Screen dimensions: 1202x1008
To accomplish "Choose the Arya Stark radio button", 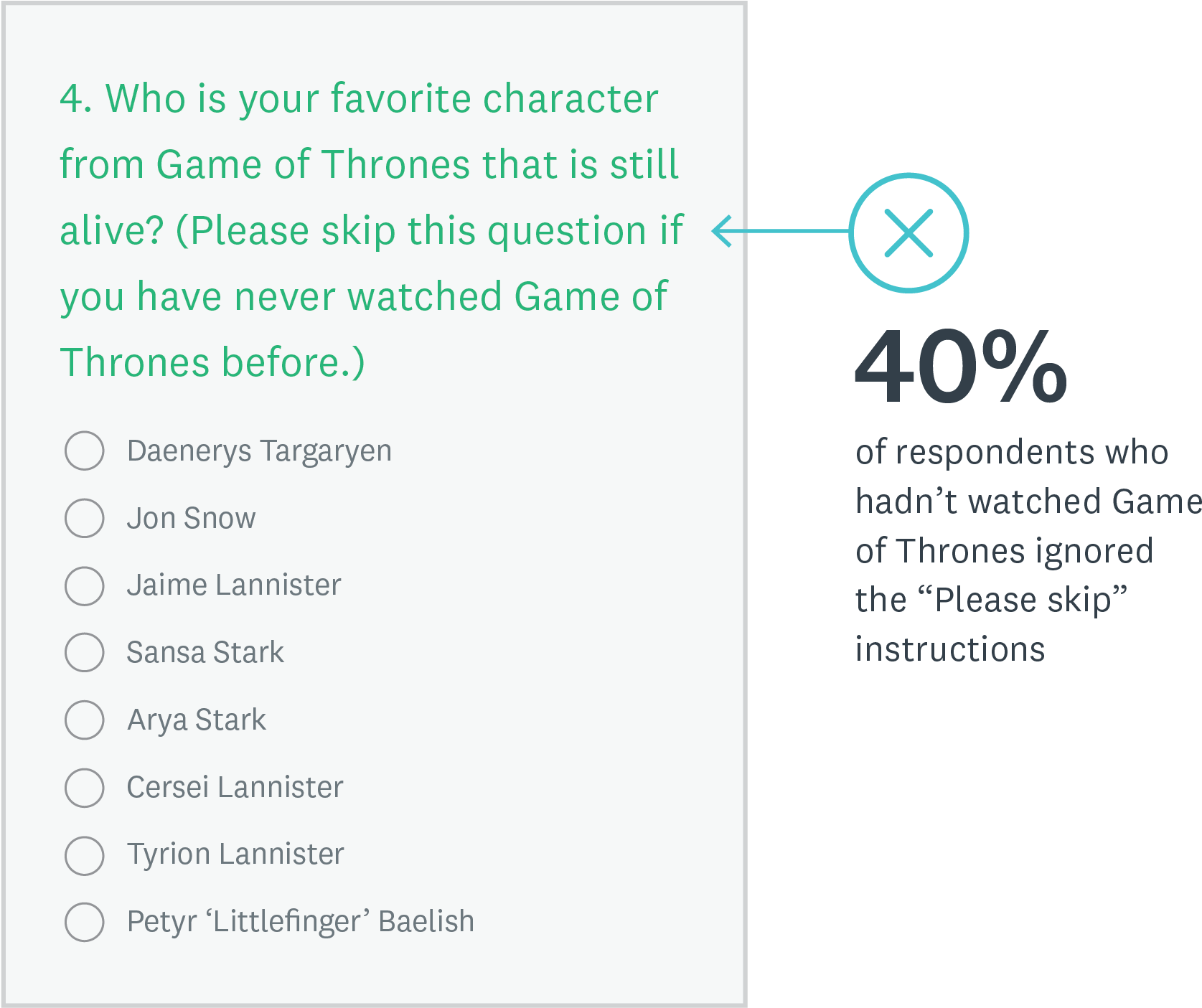I will pyautogui.click(x=85, y=720).
